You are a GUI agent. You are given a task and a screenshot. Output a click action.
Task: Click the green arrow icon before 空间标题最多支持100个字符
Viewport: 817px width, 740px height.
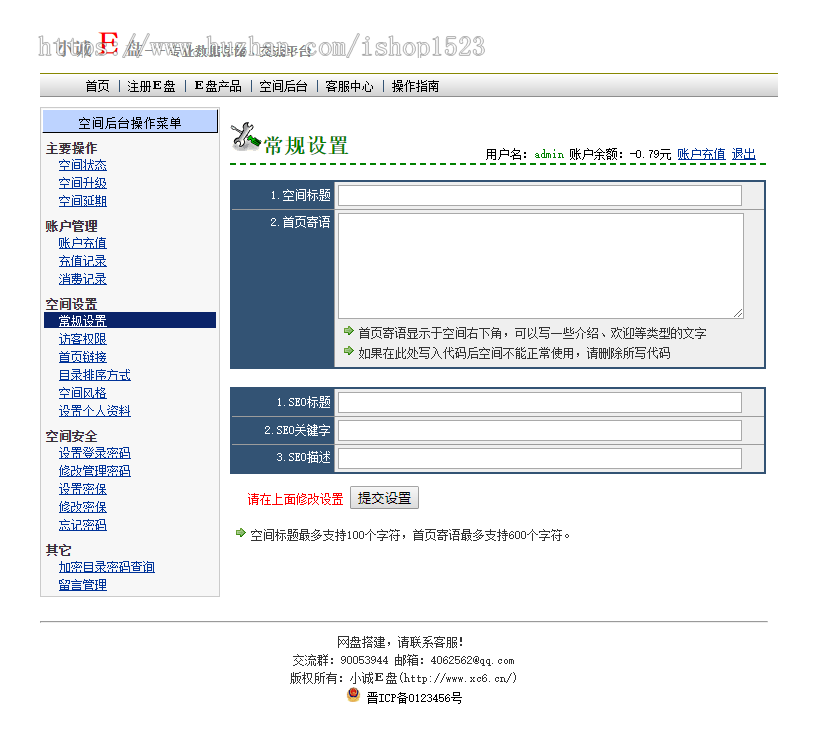pos(241,533)
